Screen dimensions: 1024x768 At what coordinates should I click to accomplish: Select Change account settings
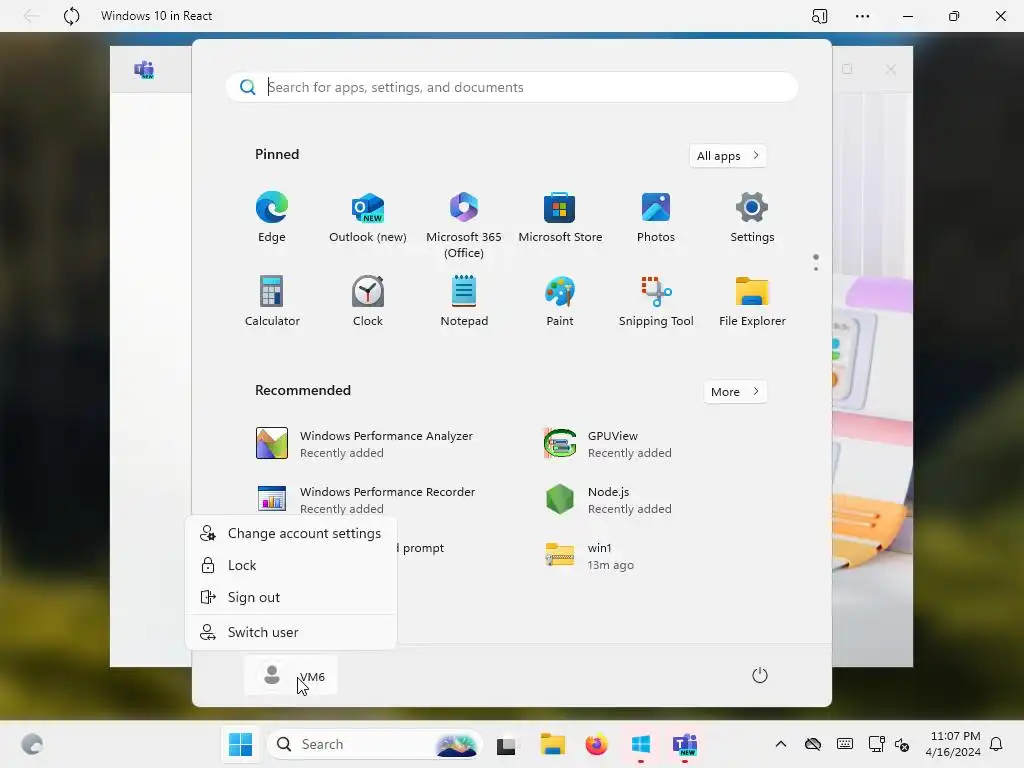[x=291, y=534]
